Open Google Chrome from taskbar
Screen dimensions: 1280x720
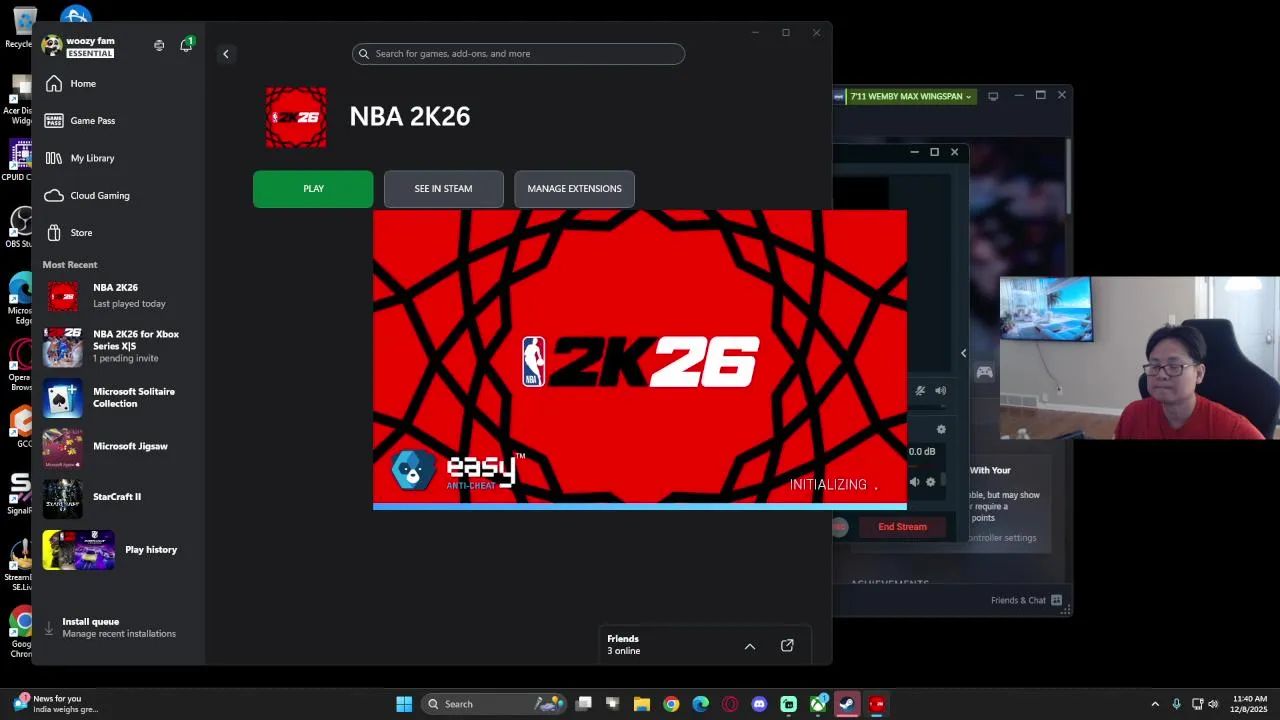pos(671,704)
